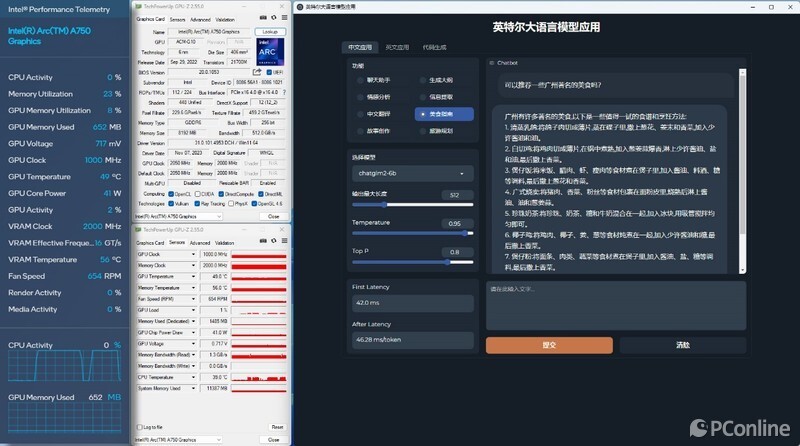Toggle the DirectCompute checkbox
Screen dimensions: 800x446
(x=221, y=194)
